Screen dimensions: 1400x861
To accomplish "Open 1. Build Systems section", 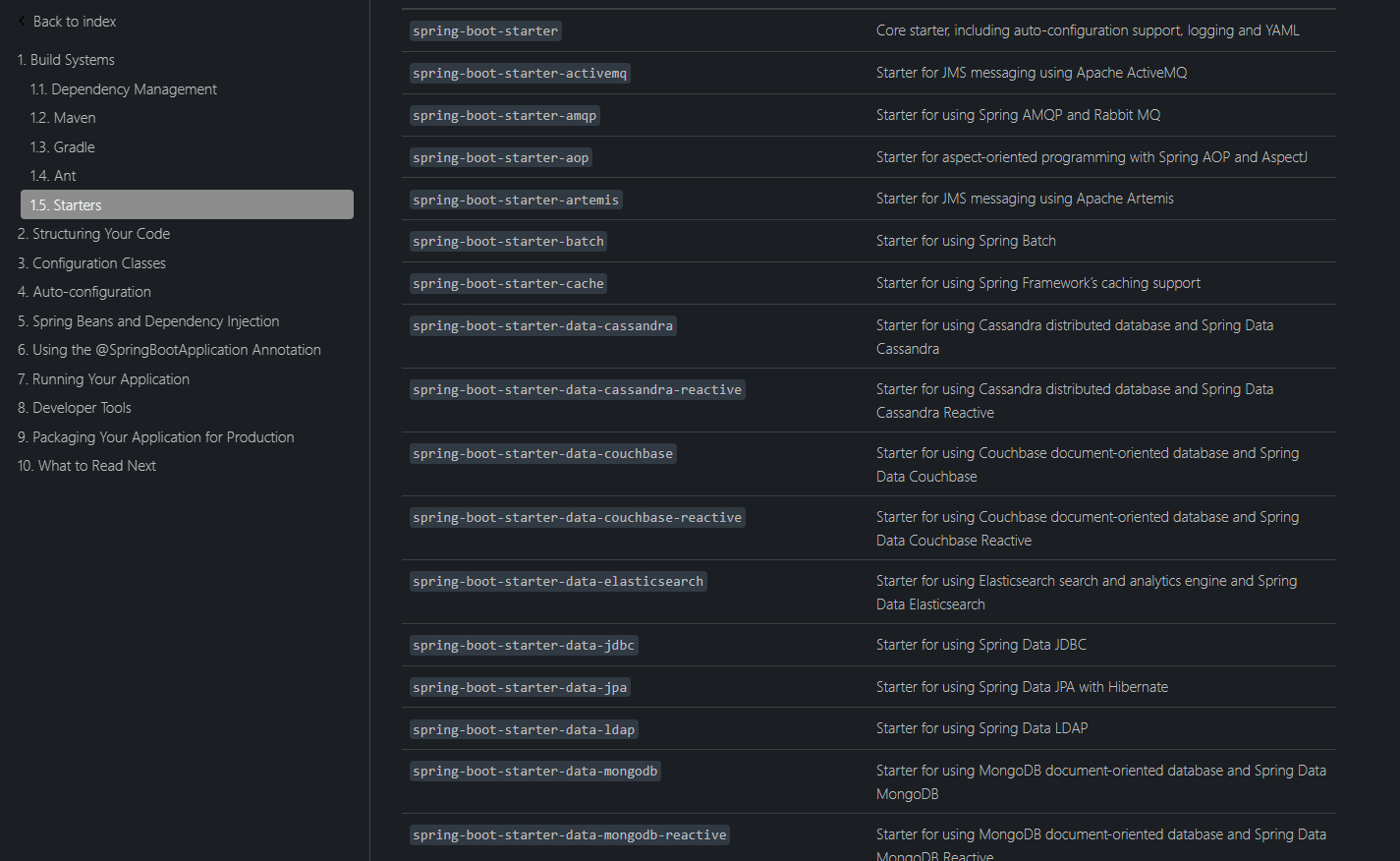I will [x=66, y=60].
